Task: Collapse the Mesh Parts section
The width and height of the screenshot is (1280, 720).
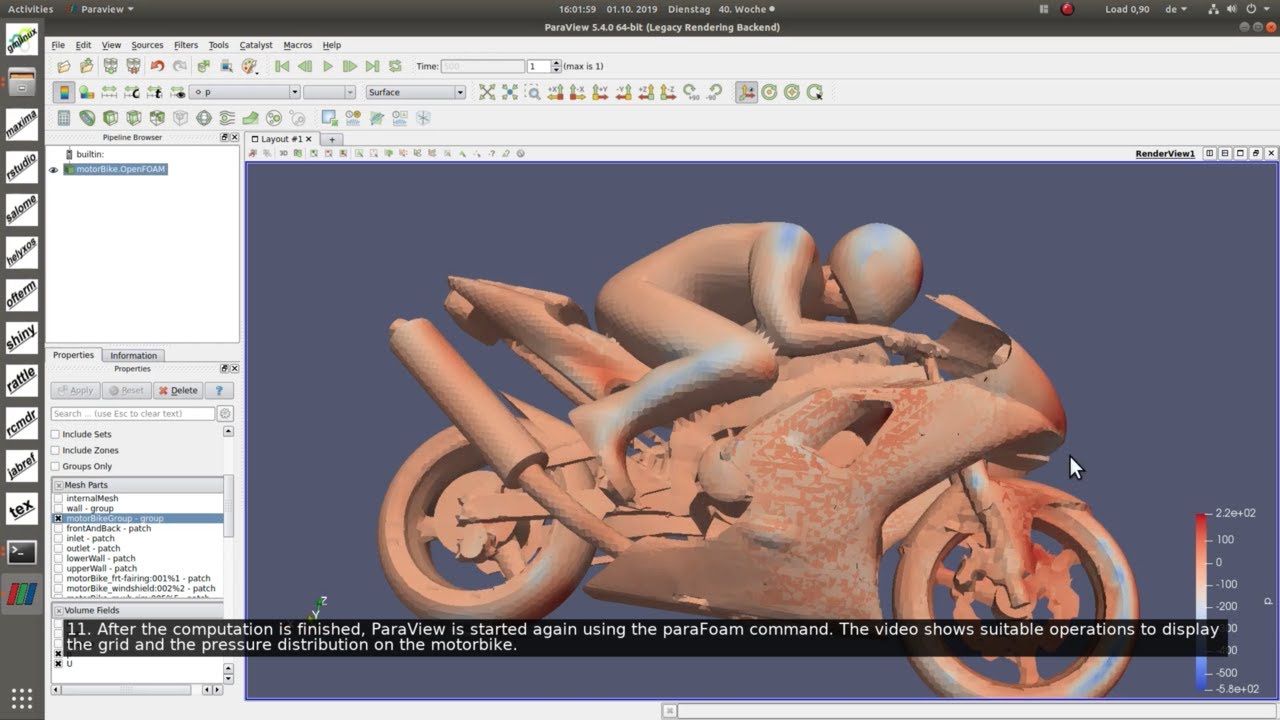Action: pyautogui.click(x=58, y=485)
